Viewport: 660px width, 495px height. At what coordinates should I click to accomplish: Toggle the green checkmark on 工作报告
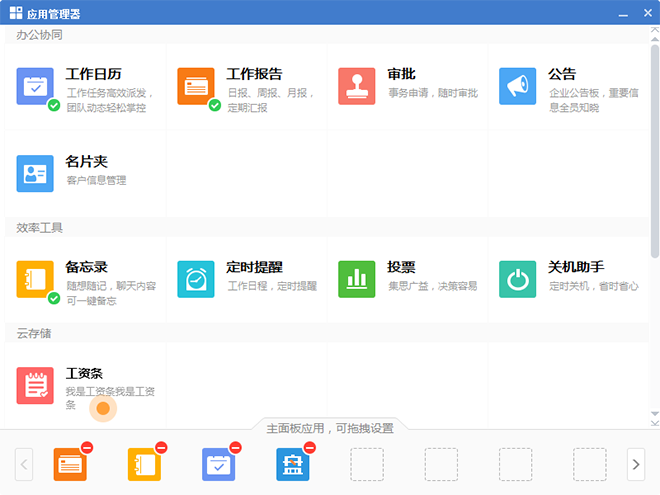tap(215, 105)
